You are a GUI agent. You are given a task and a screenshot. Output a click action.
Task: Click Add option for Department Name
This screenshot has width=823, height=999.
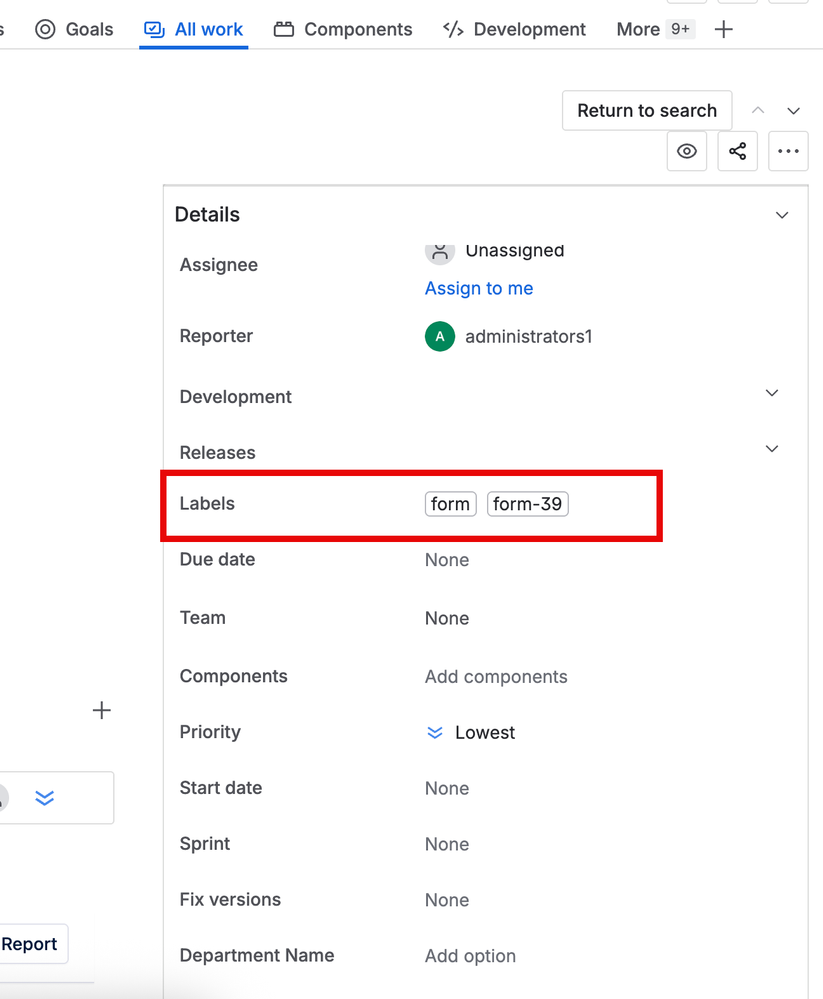click(x=470, y=956)
